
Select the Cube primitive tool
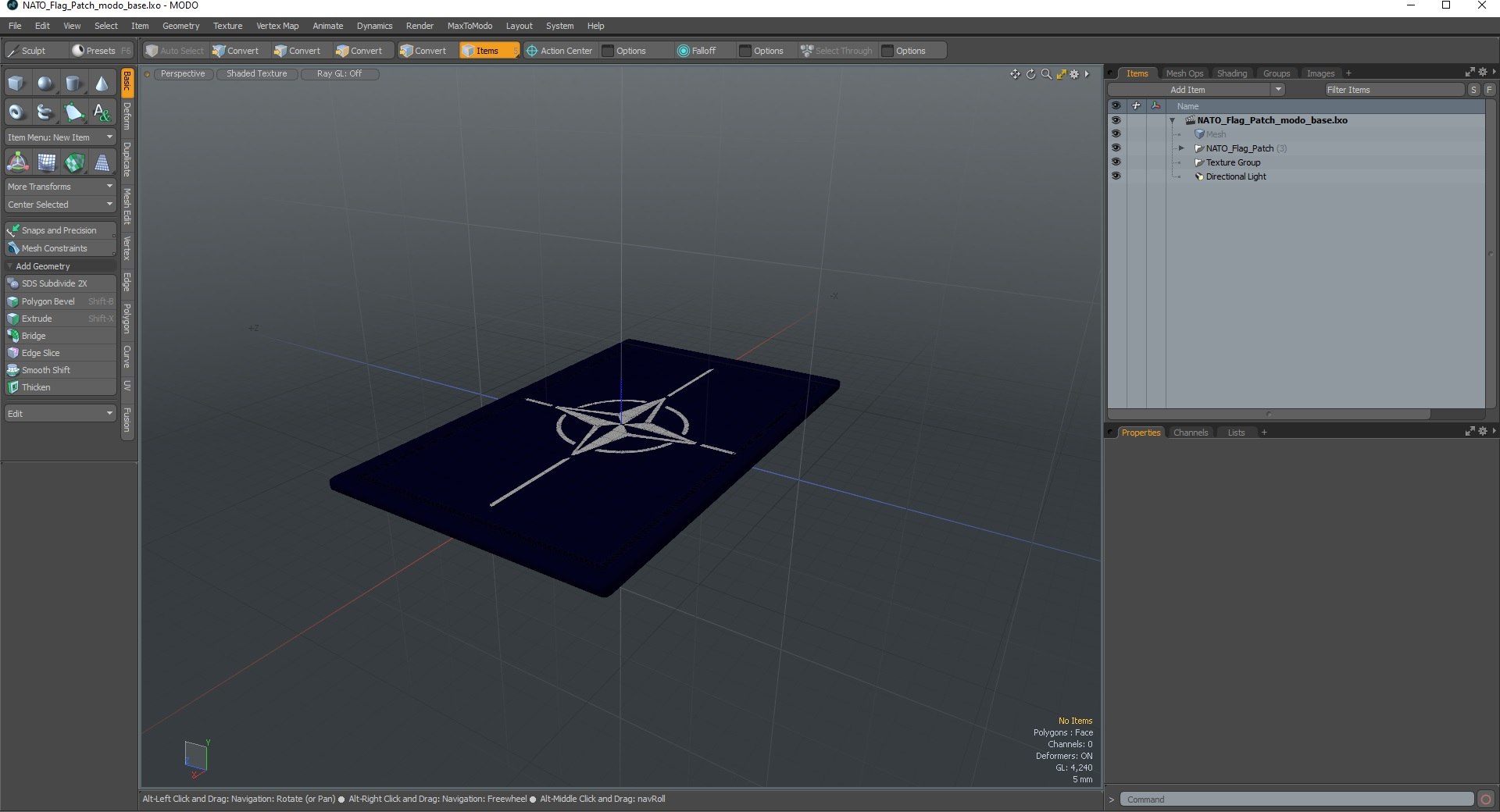tap(17, 84)
